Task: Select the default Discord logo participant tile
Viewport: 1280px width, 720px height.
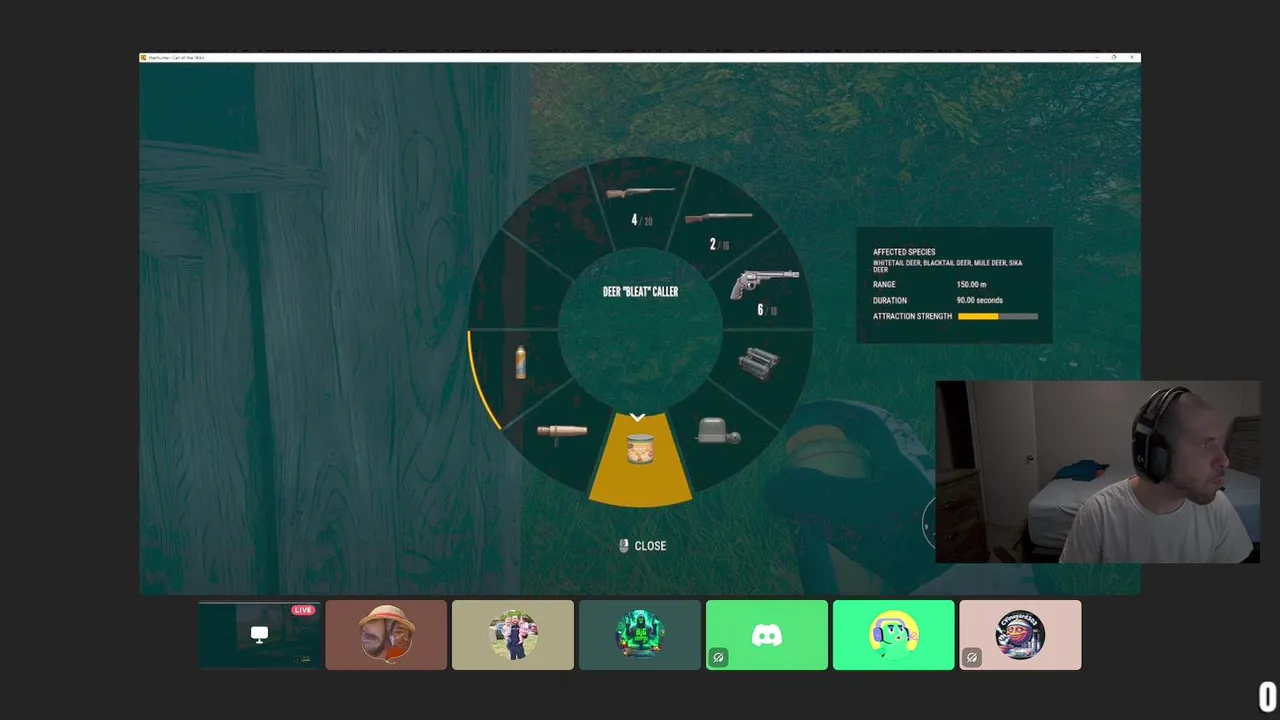Action: pyautogui.click(x=767, y=634)
